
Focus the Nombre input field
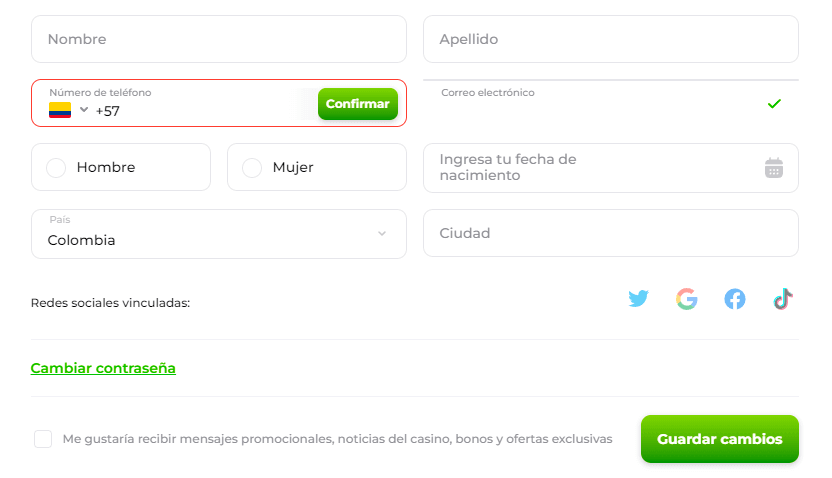pos(219,39)
